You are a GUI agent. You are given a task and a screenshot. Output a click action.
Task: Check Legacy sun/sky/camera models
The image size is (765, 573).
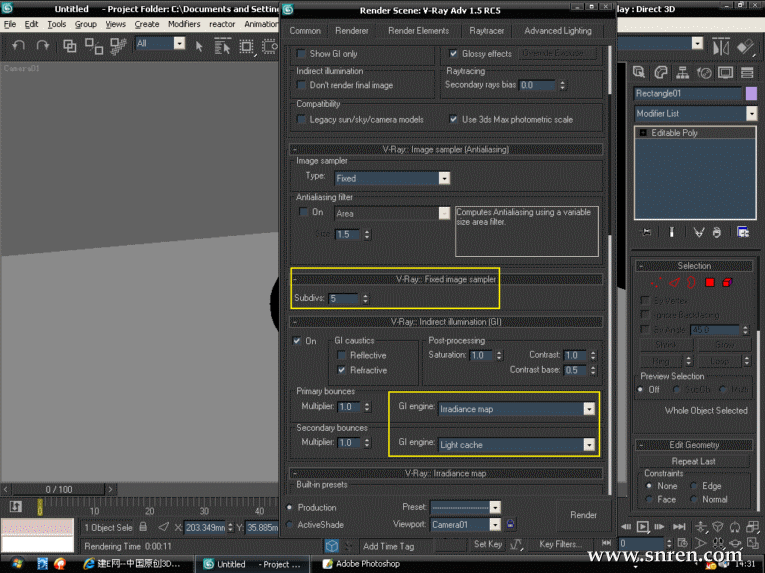tap(302, 119)
